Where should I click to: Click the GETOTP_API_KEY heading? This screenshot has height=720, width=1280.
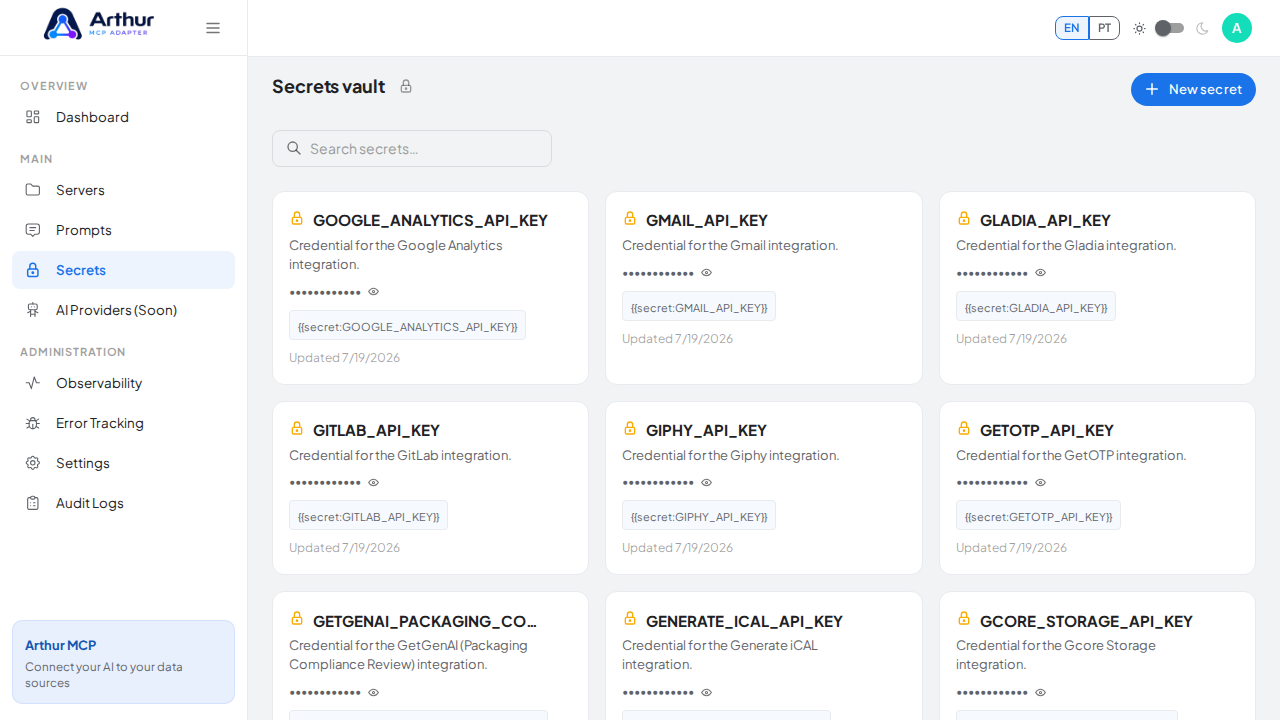click(1047, 430)
